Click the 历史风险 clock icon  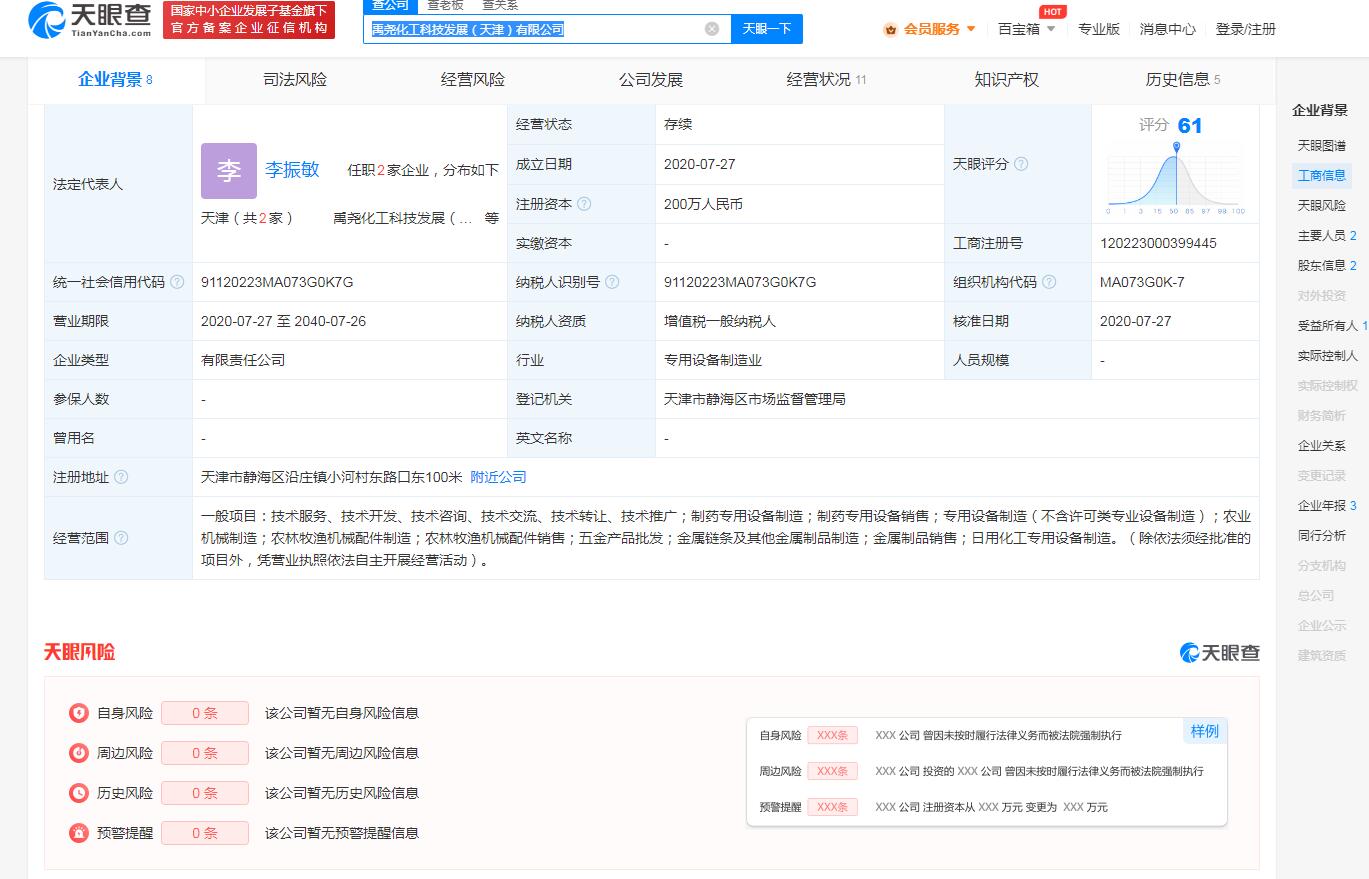[79, 793]
